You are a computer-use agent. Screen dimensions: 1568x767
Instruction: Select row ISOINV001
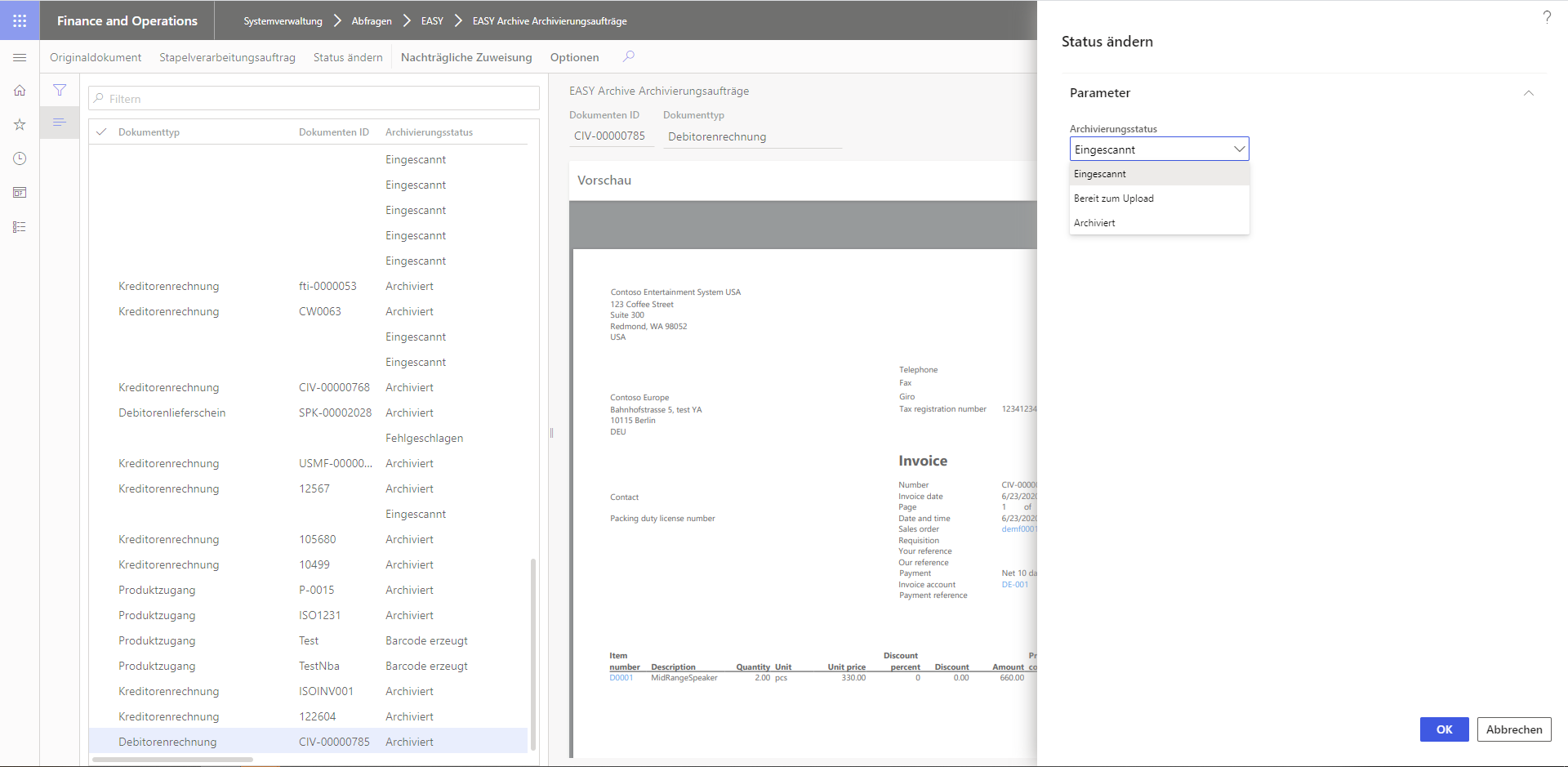(308, 691)
